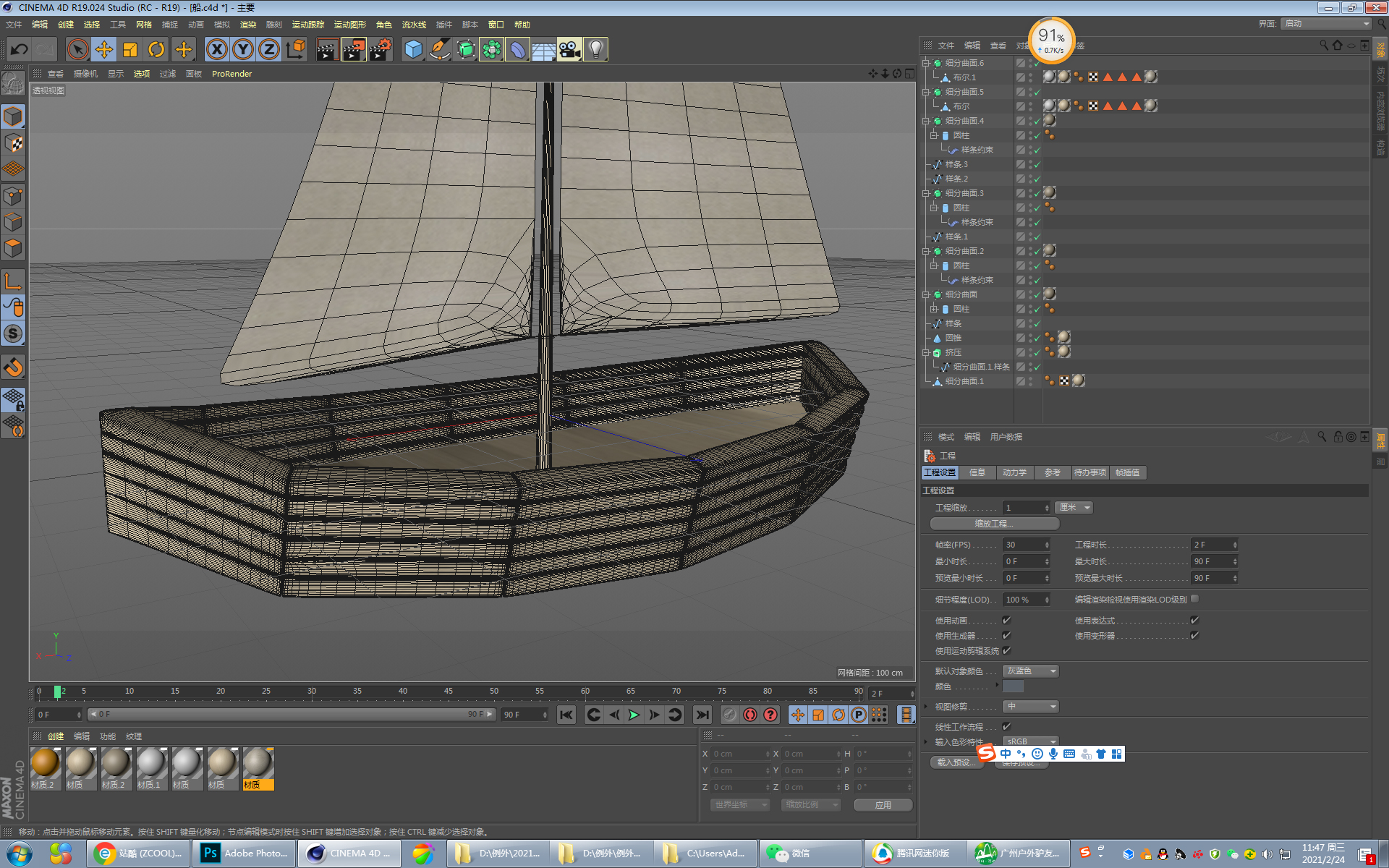The height and width of the screenshot is (868, 1389).
Task: Select the Move tool in toolbar
Action: 104,50
